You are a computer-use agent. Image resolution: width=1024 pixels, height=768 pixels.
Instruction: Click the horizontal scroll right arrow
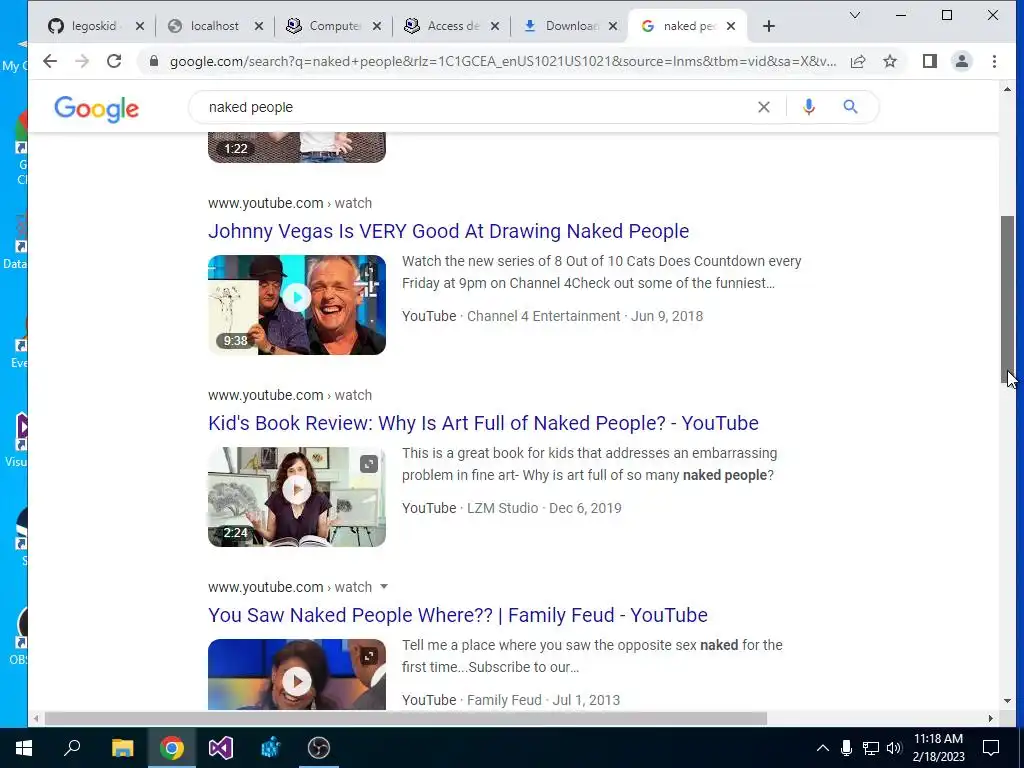tap(991, 718)
